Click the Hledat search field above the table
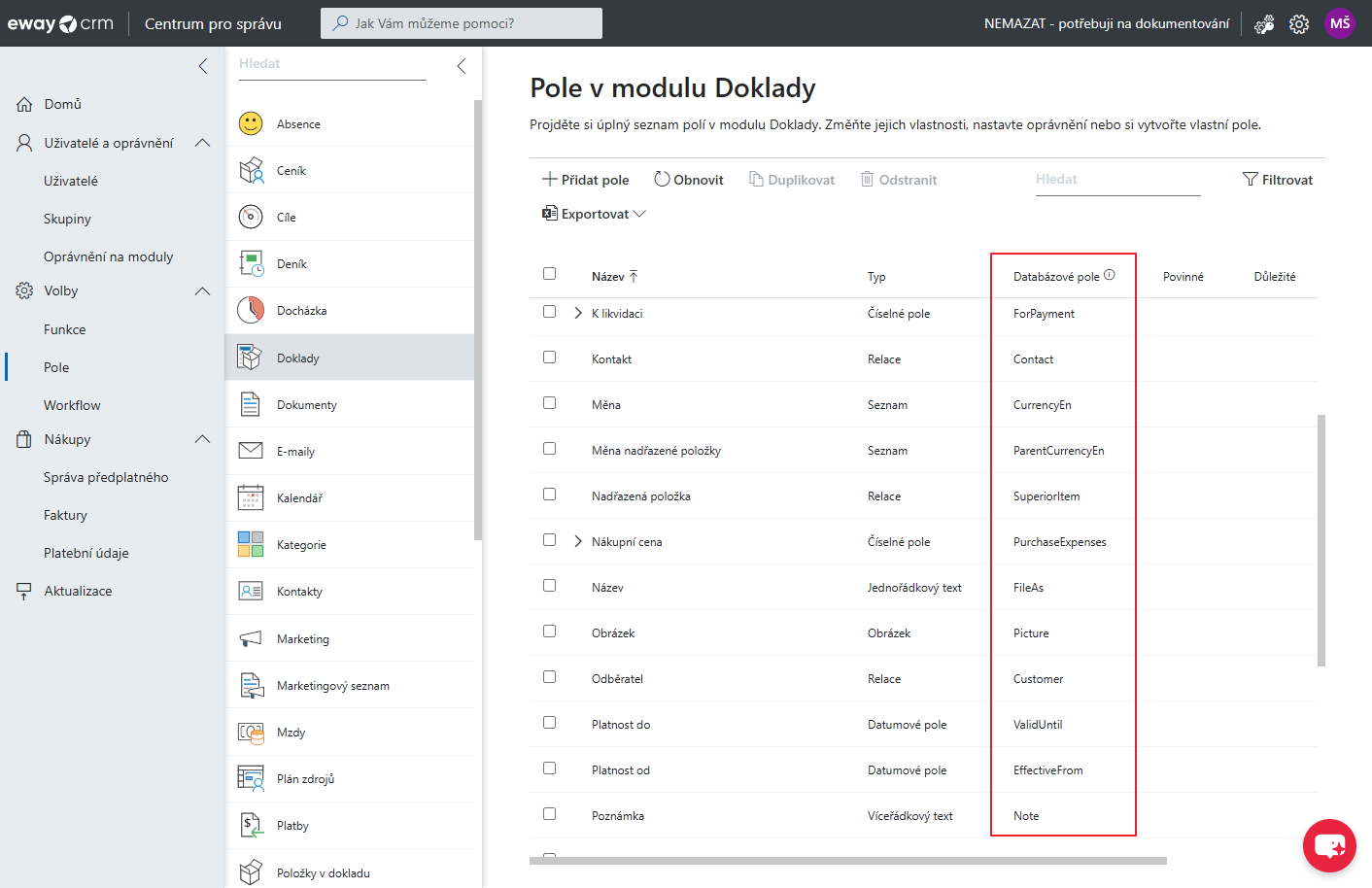Viewport: 1372px width, 888px height. pos(1117,179)
